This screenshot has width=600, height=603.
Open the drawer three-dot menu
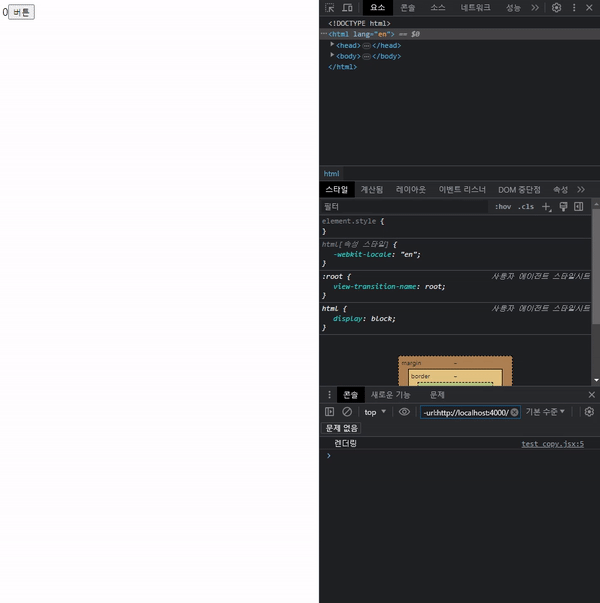[x=329, y=395]
